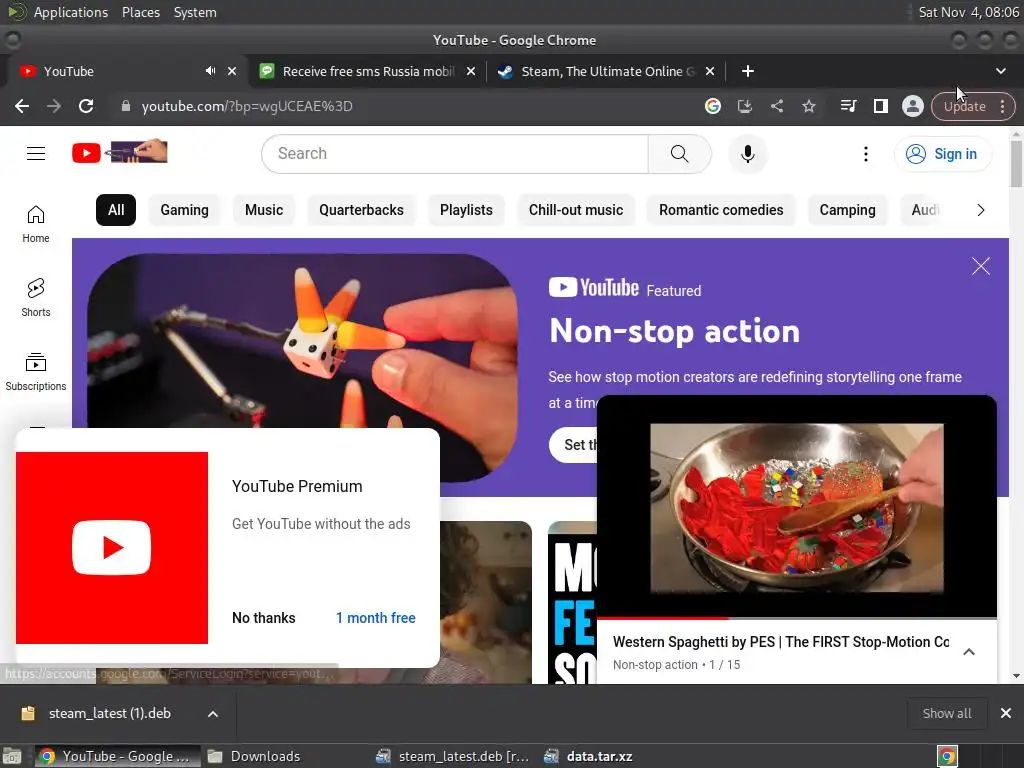Go to Home in sidebar
This screenshot has height=768, width=1024.
(x=36, y=224)
